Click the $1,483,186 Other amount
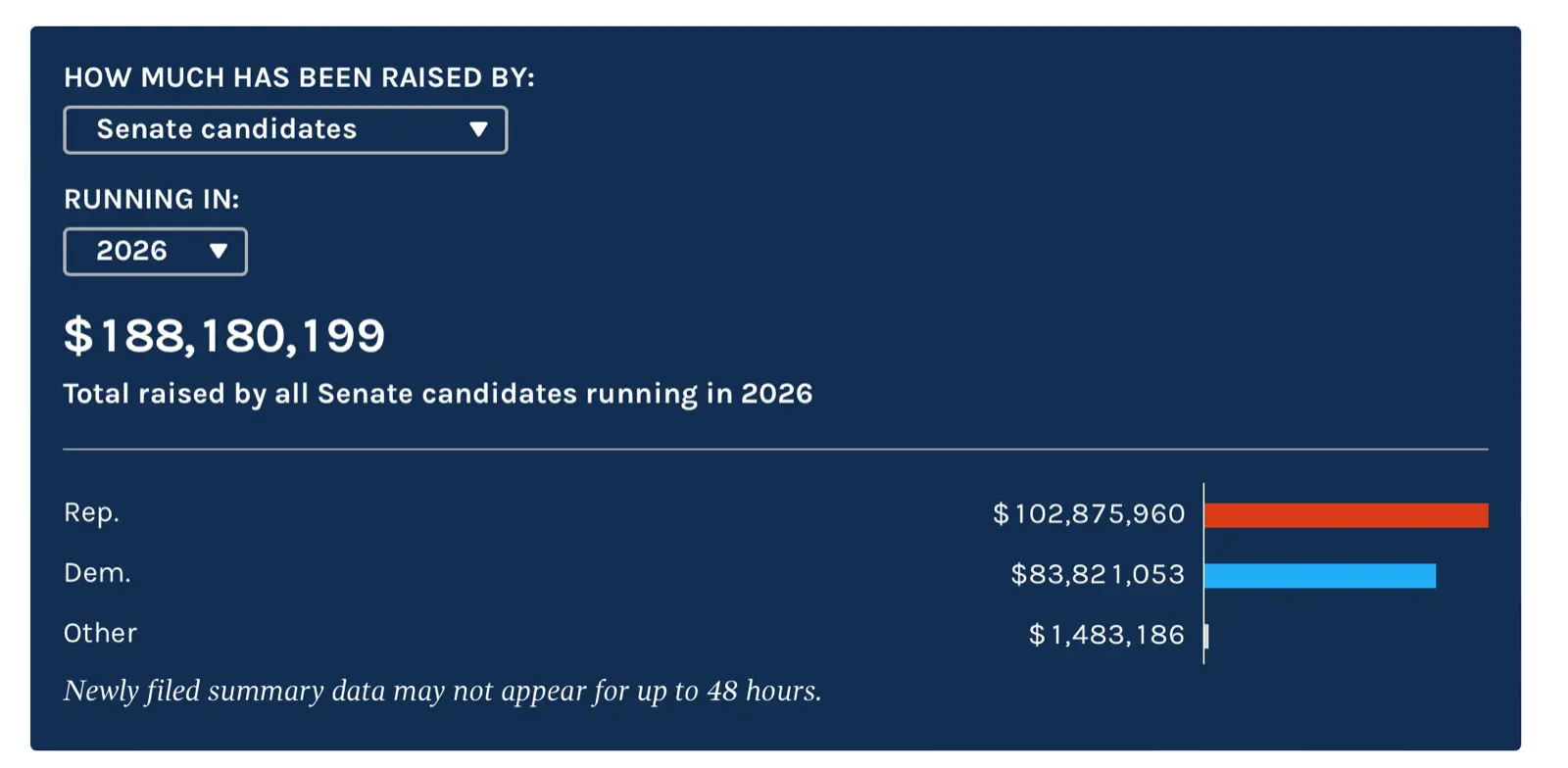The image size is (1568, 768). click(1106, 635)
